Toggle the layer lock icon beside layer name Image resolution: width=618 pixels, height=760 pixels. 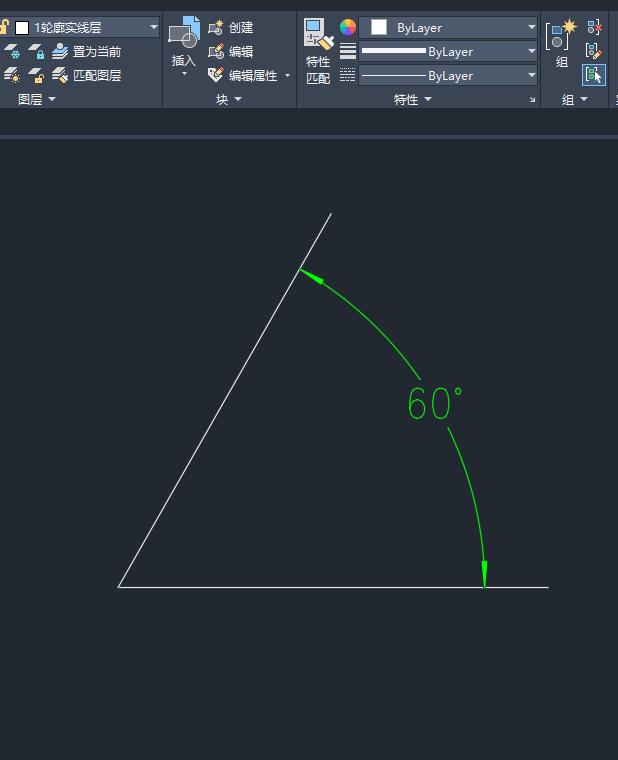tap(4, 28)
